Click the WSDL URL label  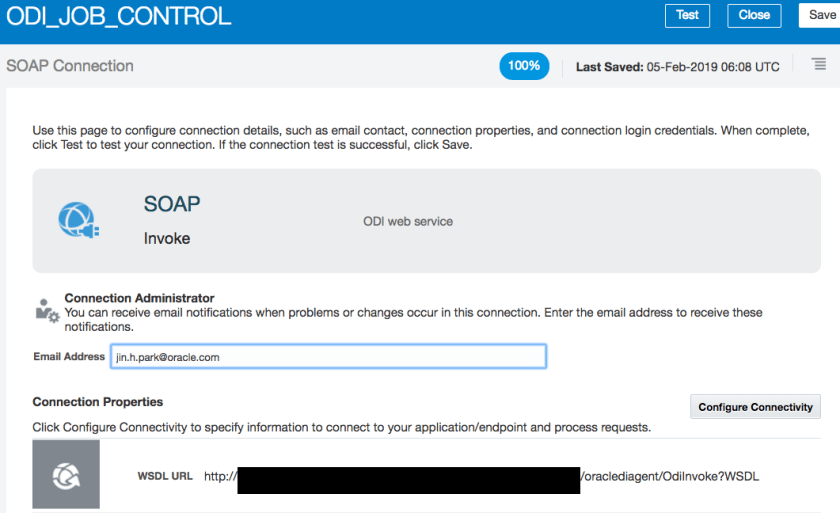click(165, 476)
